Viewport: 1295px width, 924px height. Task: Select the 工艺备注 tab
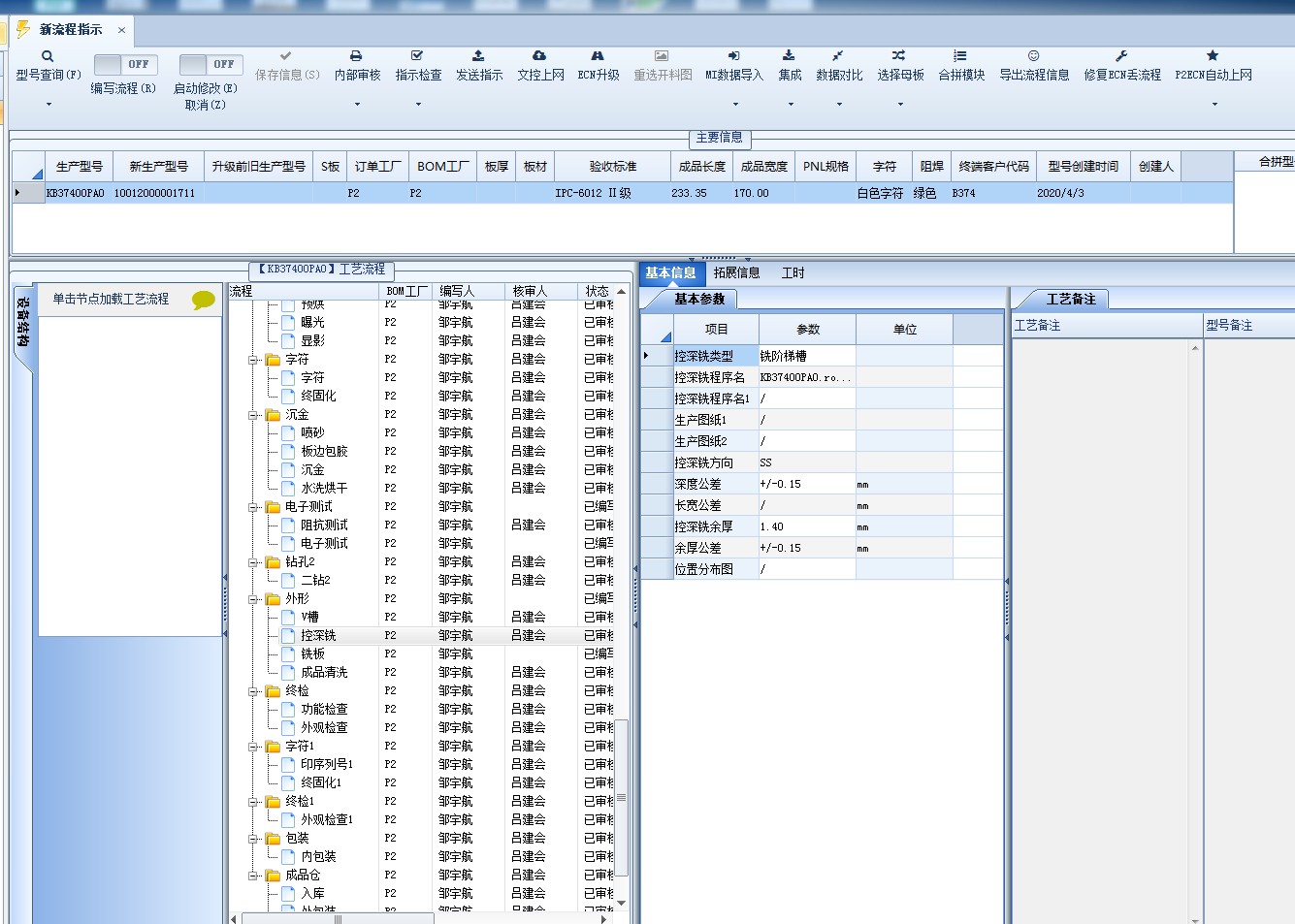(1071, 300)
